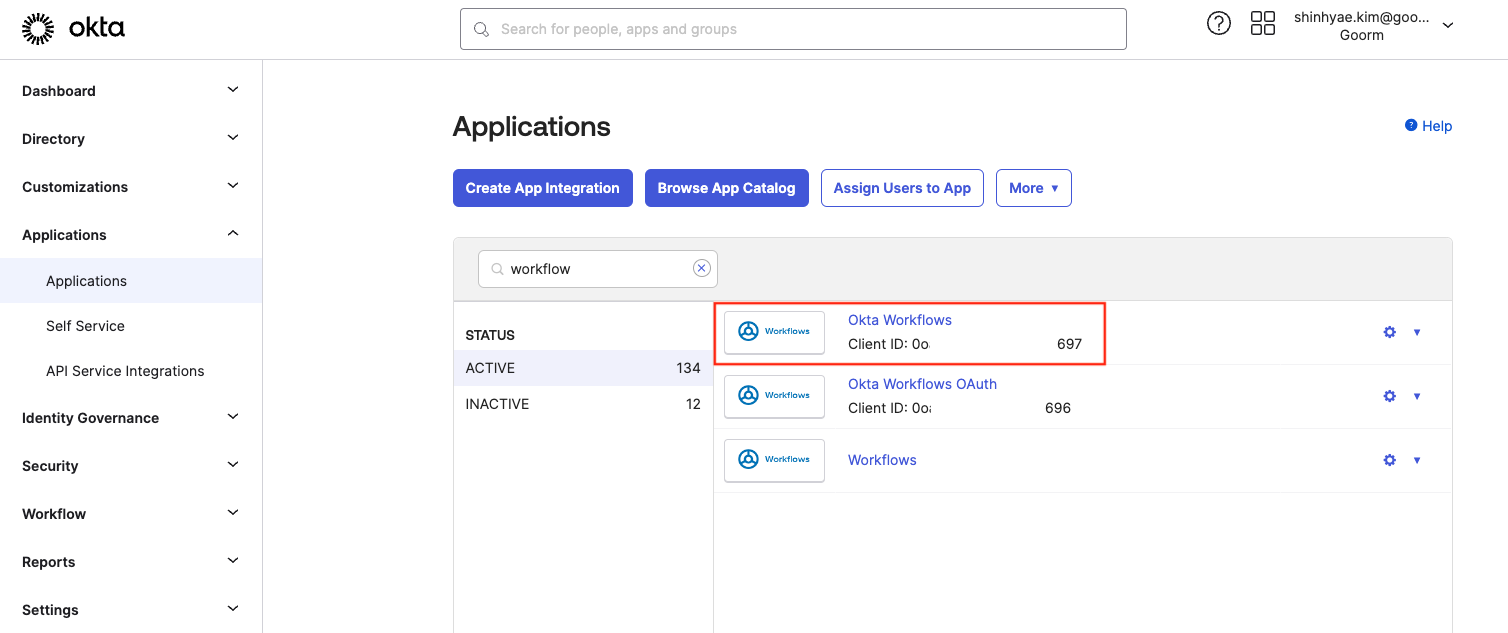Image resolution: width=1508 pixels, height=633 pixels.
Task: Open the More dropdown button
Action: [1033, 188]
